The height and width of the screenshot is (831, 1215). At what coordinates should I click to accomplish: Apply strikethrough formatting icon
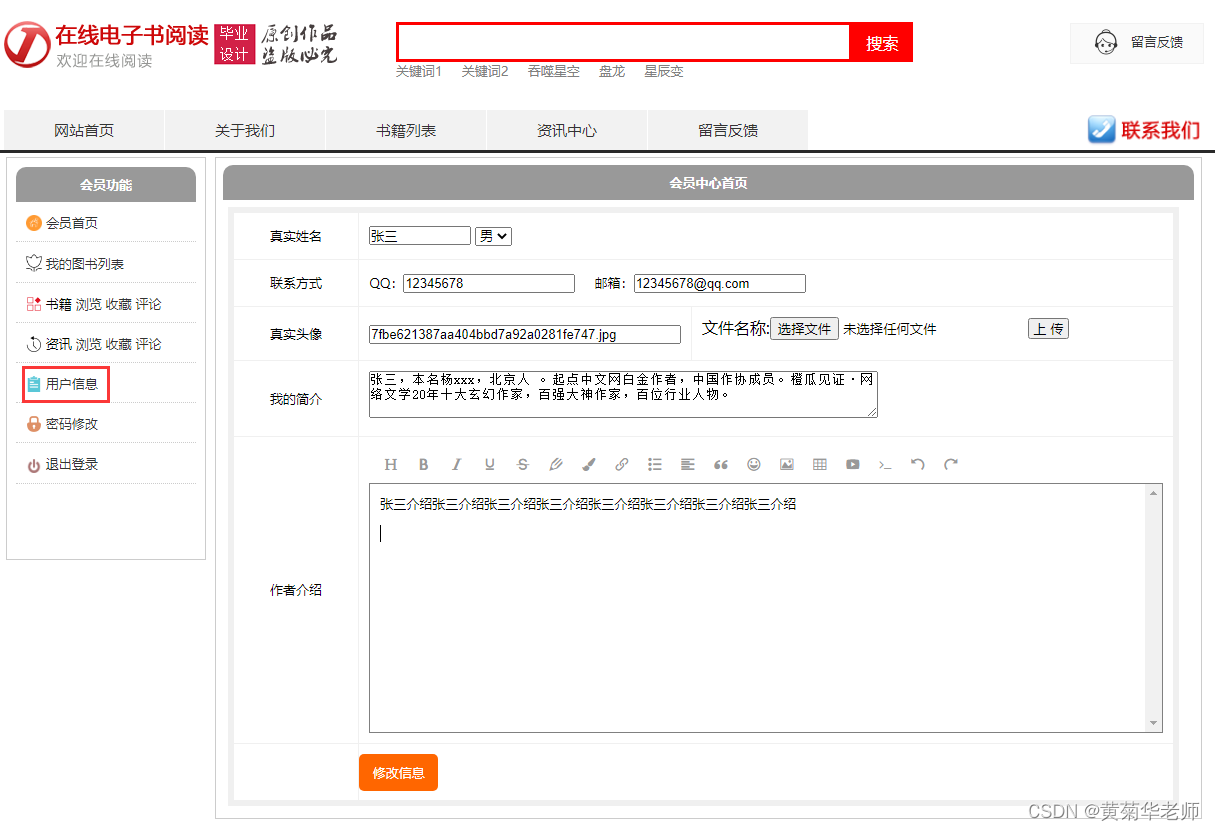522,464
